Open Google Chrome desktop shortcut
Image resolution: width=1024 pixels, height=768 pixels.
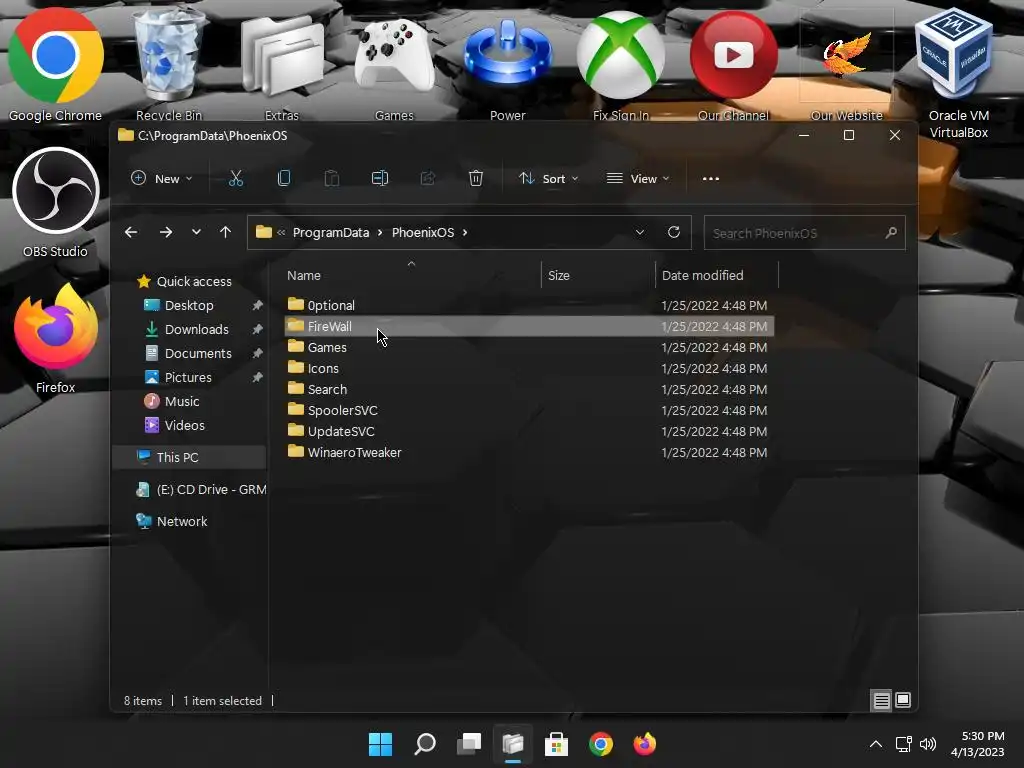[x=55, y=65]
